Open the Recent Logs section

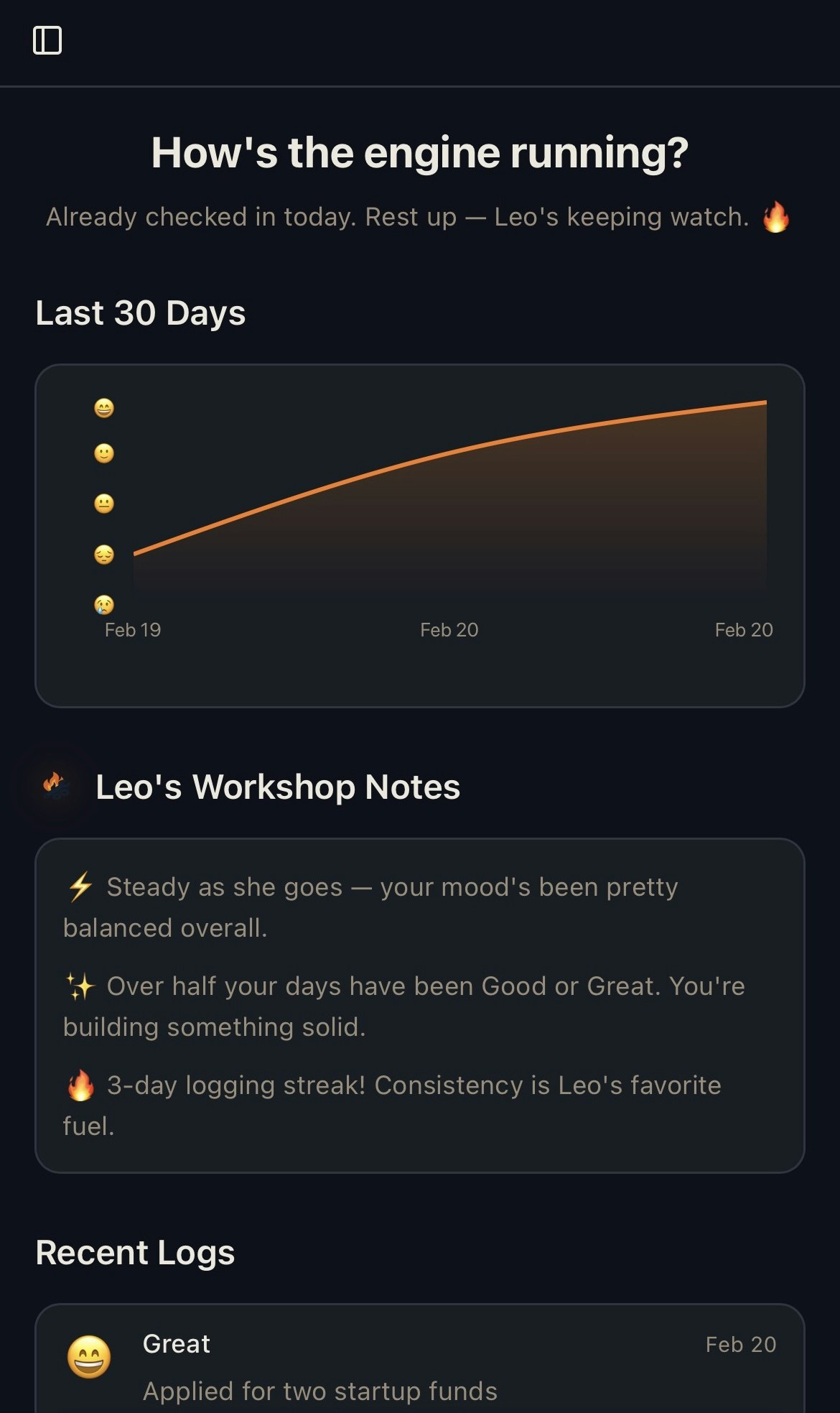[135, 1252]
